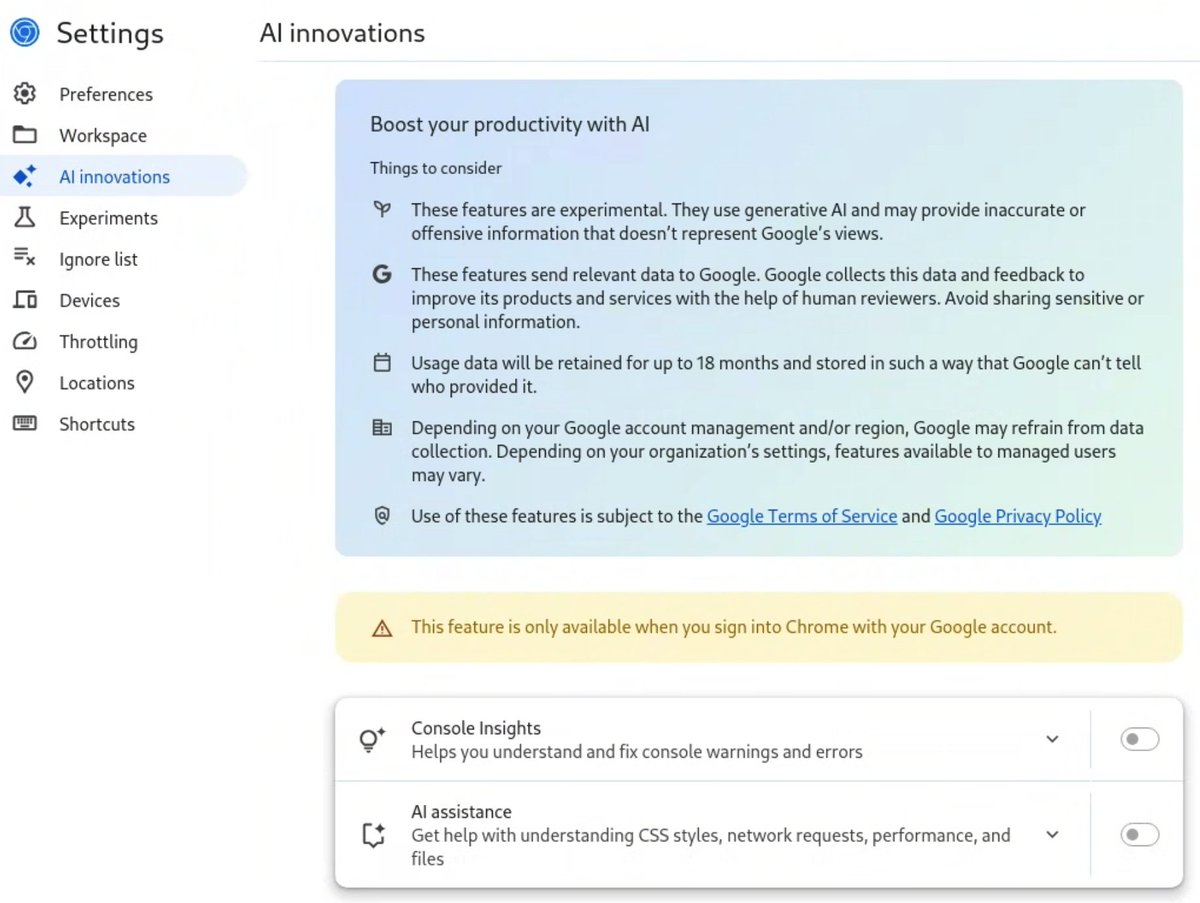Click the AI assistance chat sparkle icon
1200x903 pixels.
coord(373,835)
